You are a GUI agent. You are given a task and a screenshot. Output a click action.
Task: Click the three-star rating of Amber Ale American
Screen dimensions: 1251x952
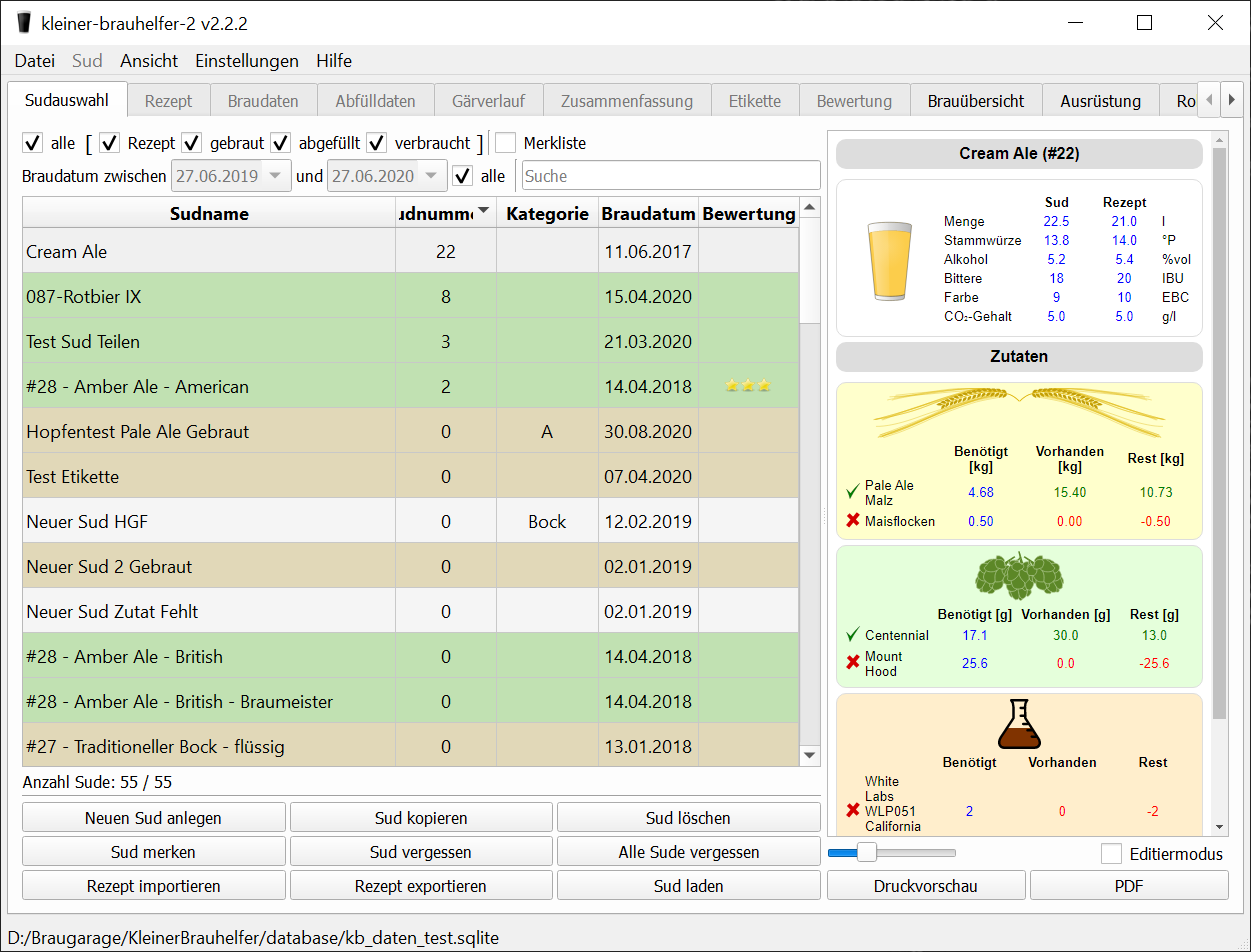tap(748, 386)
